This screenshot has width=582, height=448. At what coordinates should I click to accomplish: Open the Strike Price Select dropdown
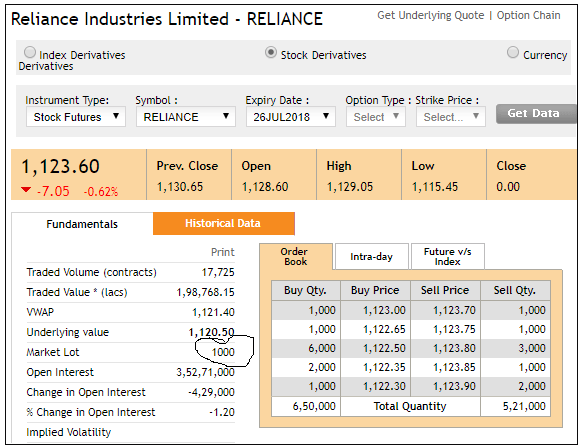[x=451, y=117]
